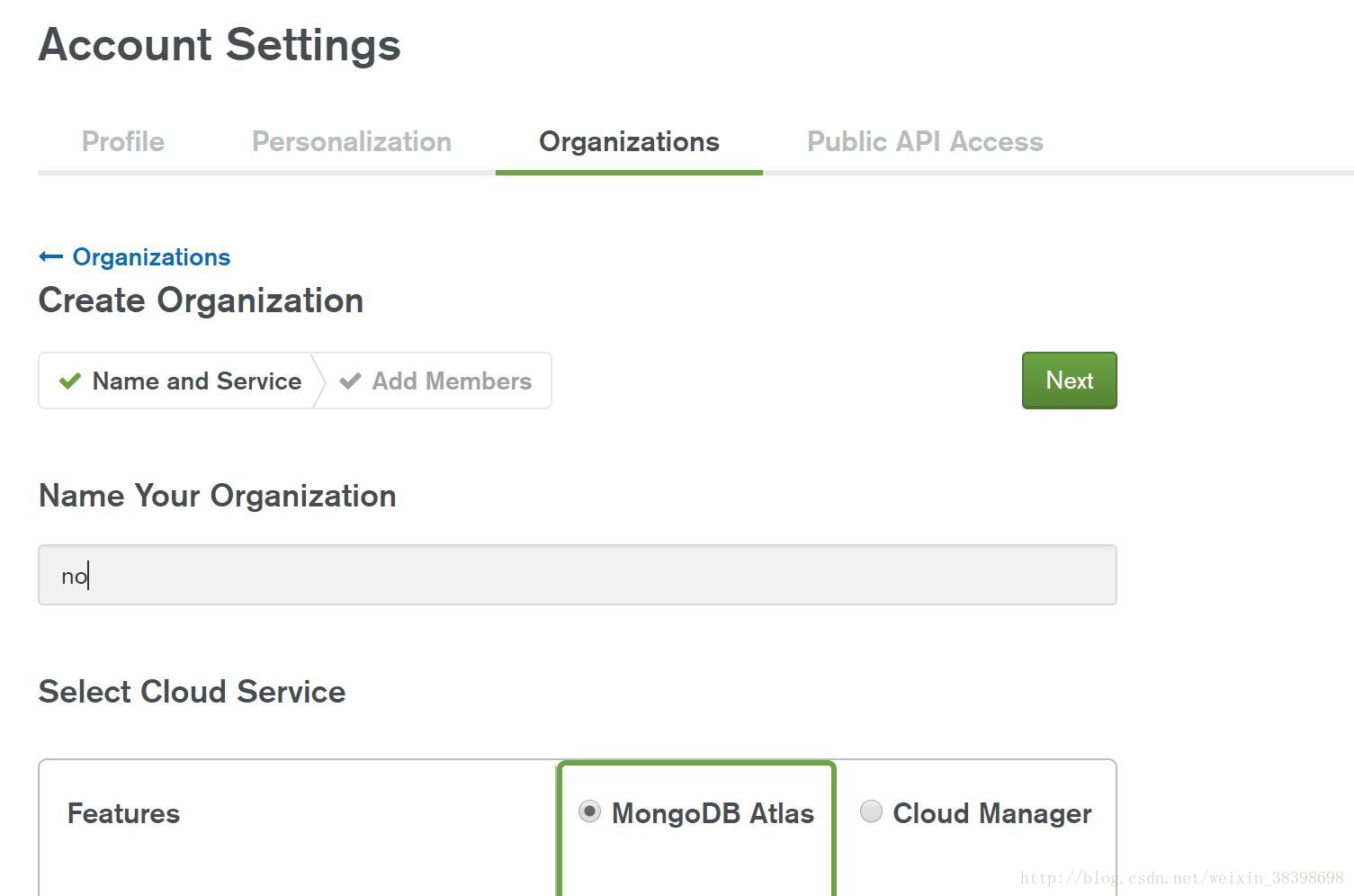Screen dimensions: 1354x896
Task: Open the Profile tab
Action: (x=123, y=142)
